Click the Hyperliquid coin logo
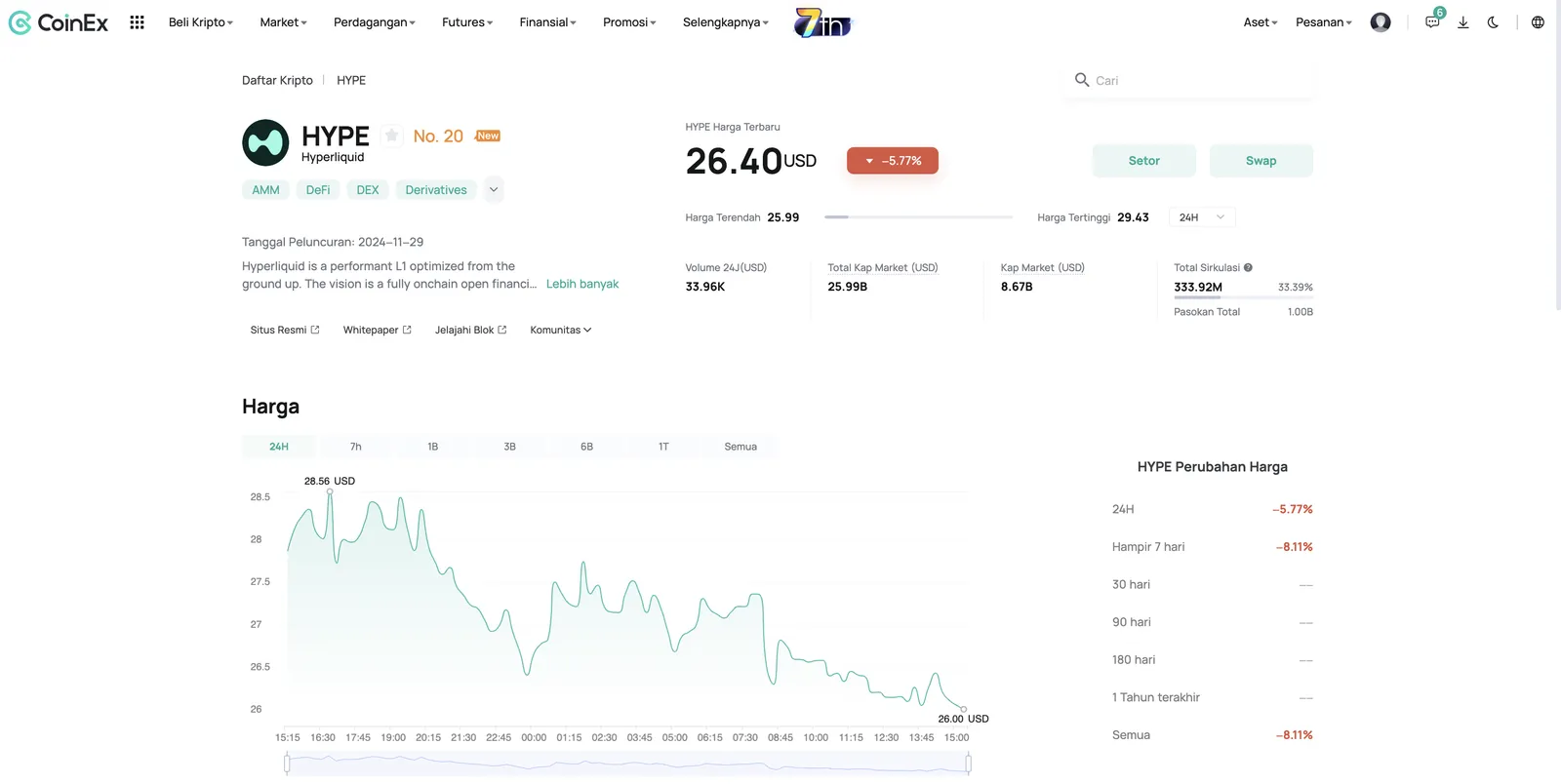Image resolution: width=1561 pixels, height=784 pixels. point(265,143)
